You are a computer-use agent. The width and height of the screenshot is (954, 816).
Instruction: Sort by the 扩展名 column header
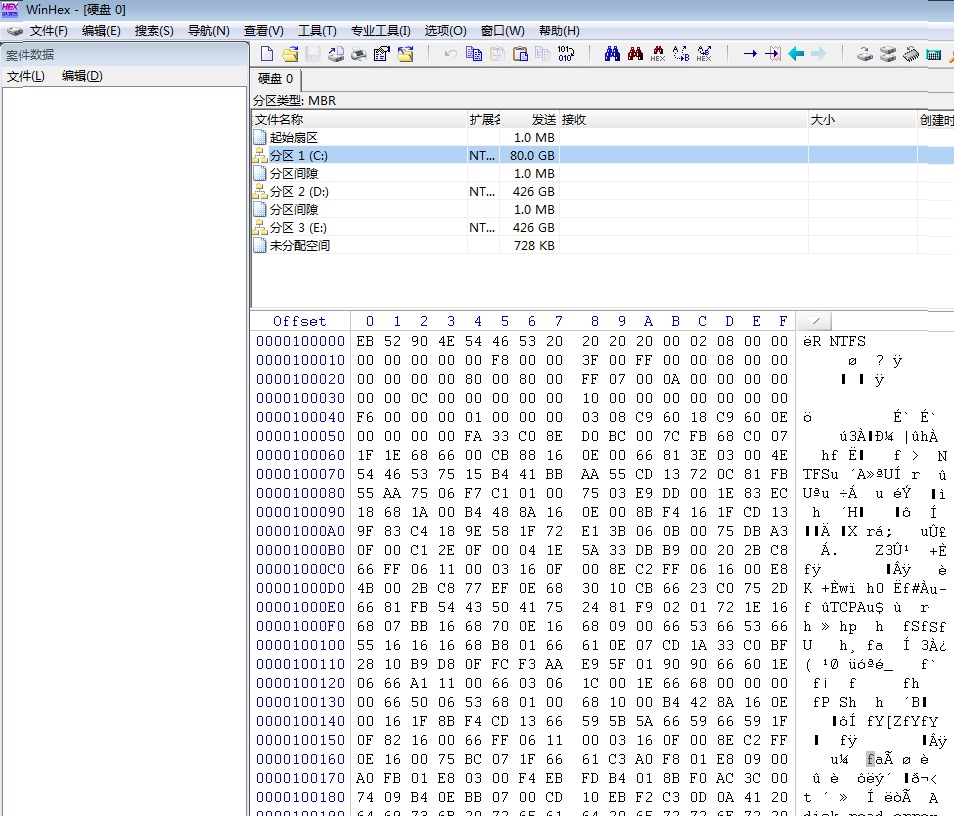click(484, 120)
